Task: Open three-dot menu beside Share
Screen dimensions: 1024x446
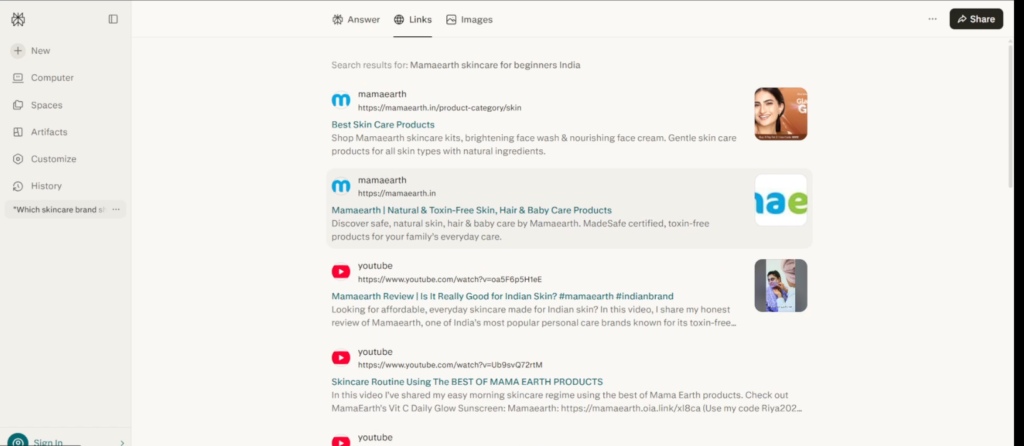Action: pos(933,19)
